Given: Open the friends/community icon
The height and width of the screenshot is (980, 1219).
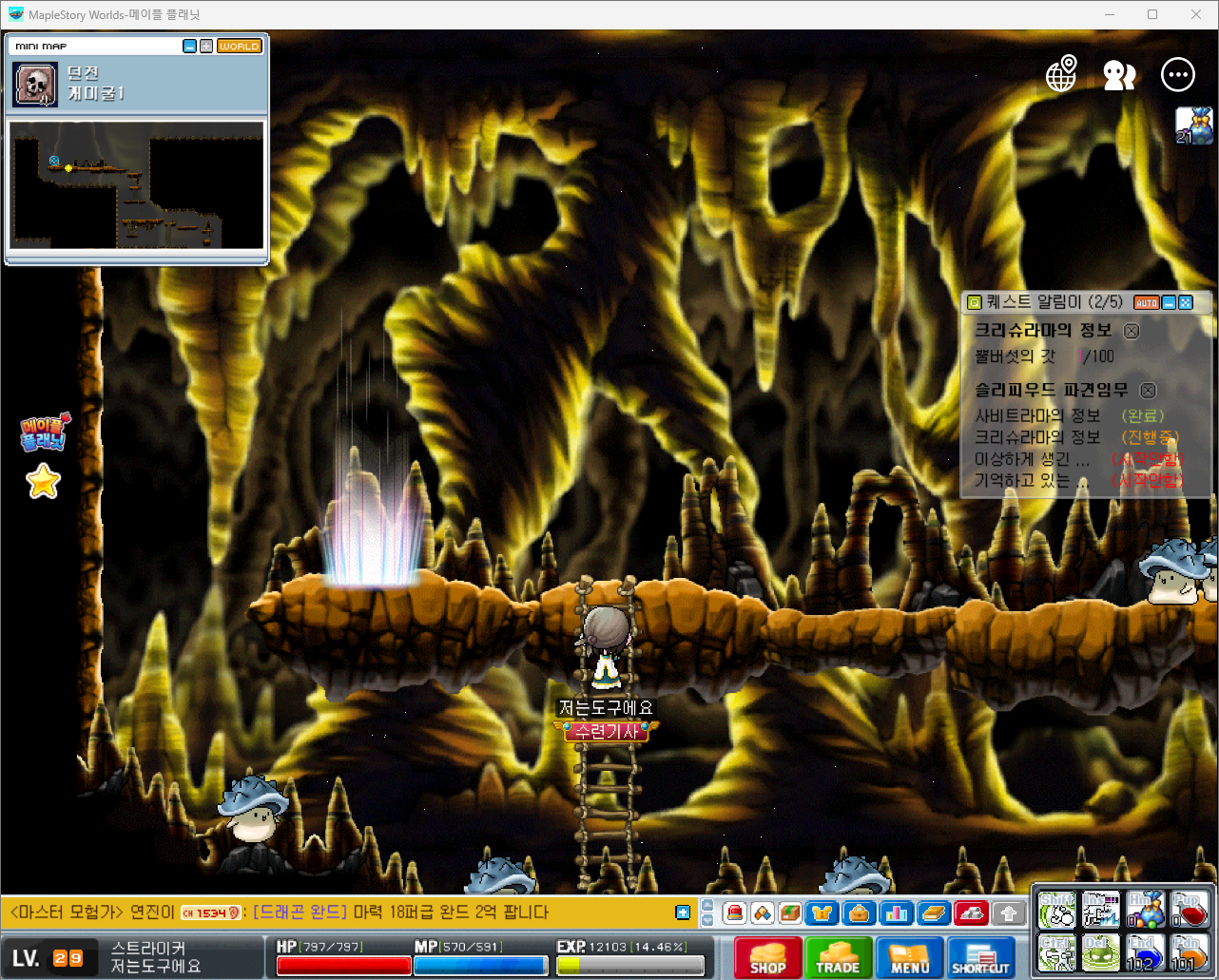Looking at the screenshot, I should tap(1119, 75).
